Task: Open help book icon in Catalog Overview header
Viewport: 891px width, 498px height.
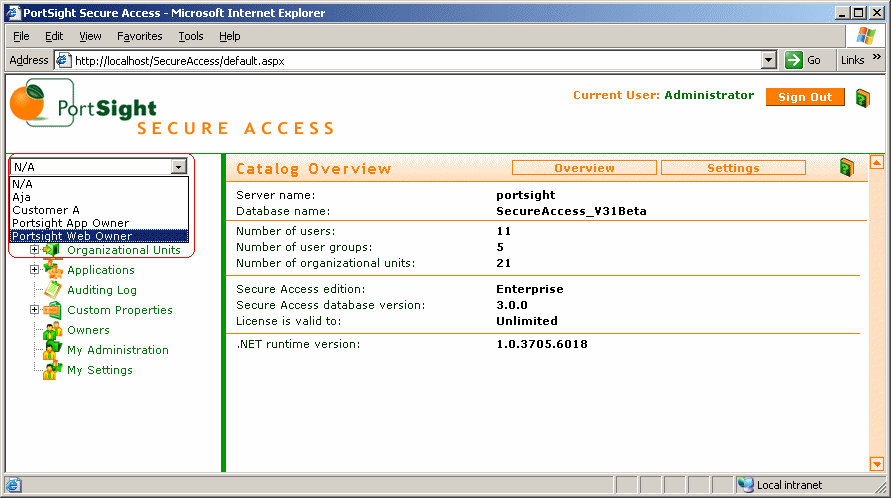Action: click(x=846, y=168)
